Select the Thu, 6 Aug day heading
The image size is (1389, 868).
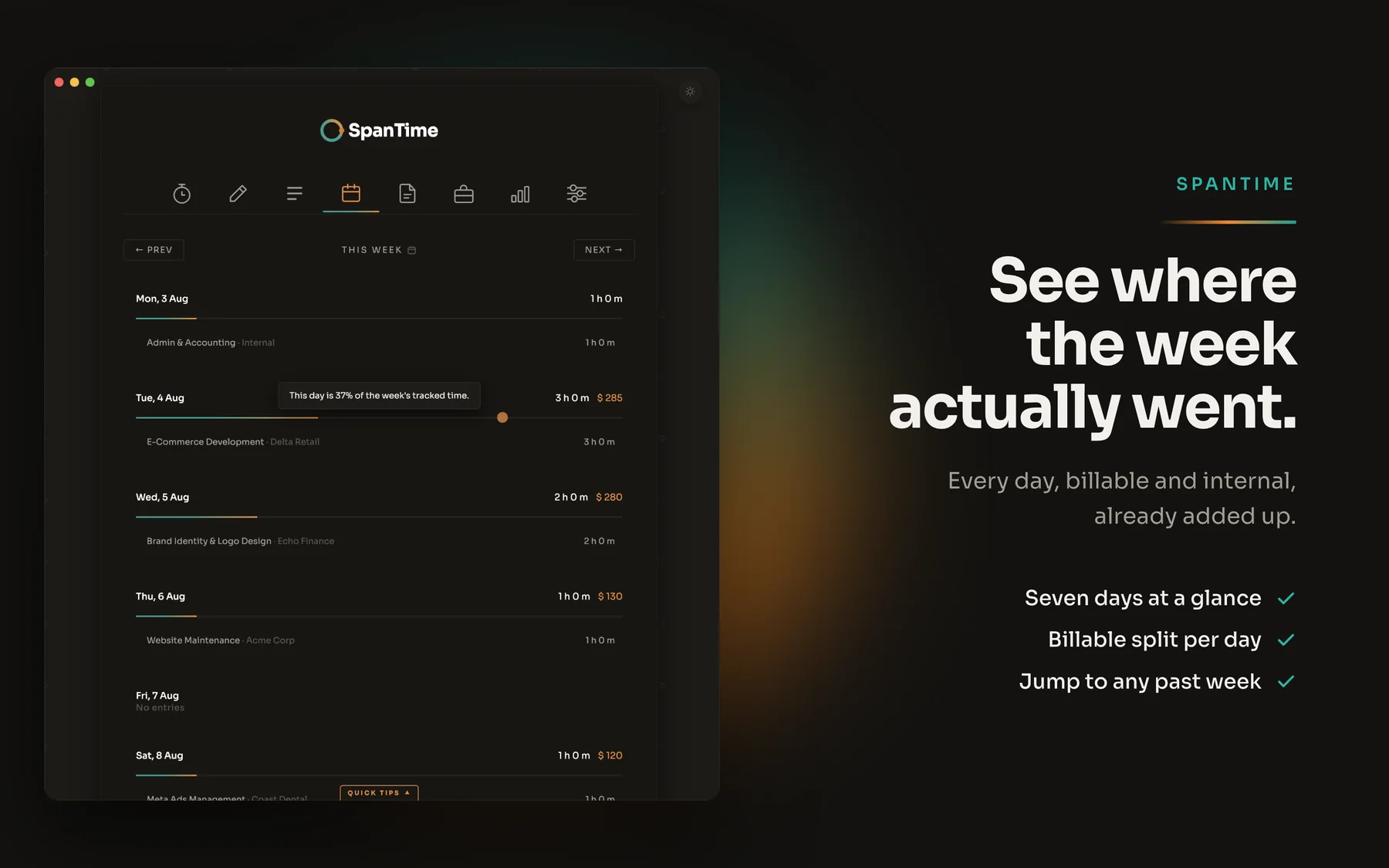coord(161,596)
